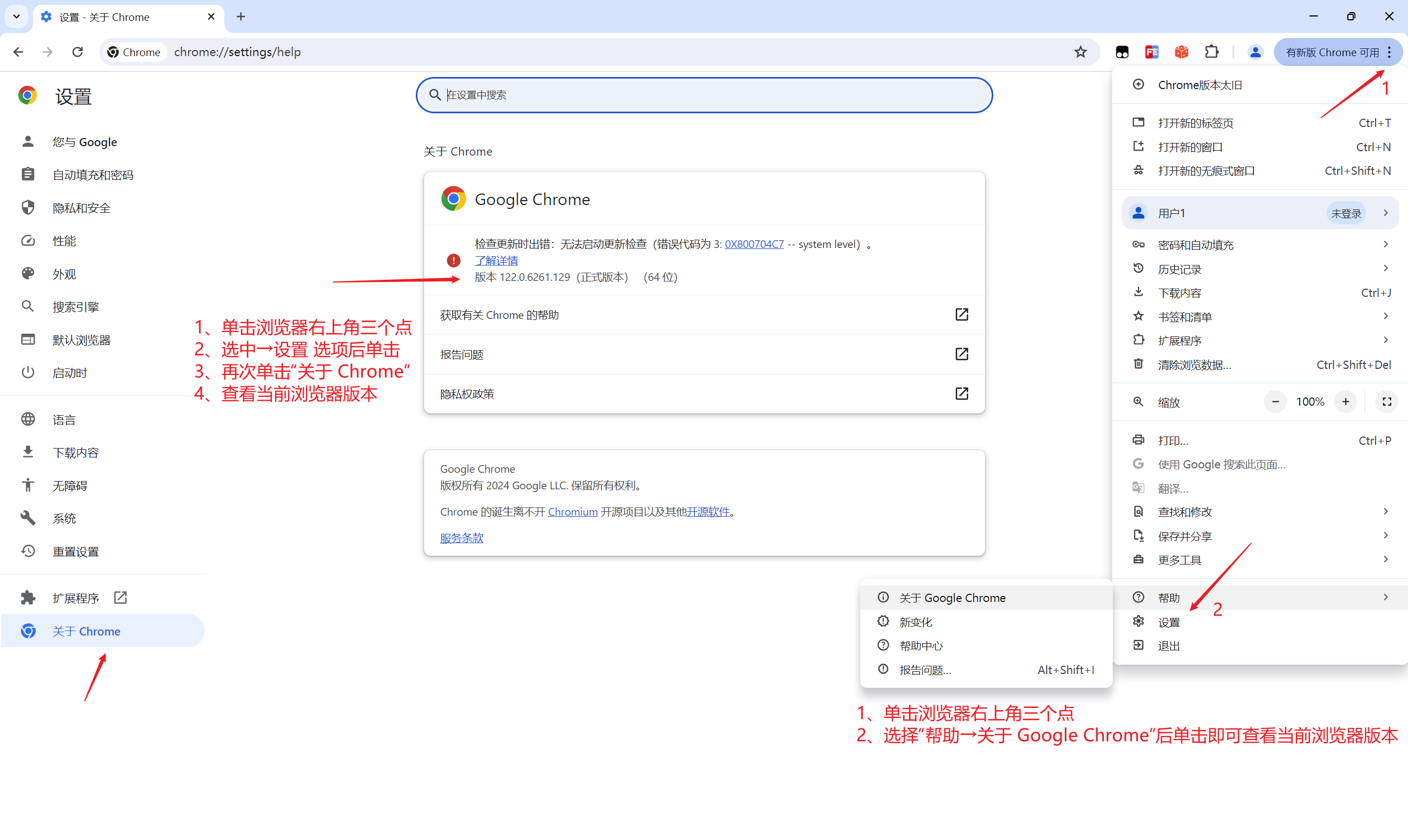
Task: Open the Default browser section
Action: point(102,340)
